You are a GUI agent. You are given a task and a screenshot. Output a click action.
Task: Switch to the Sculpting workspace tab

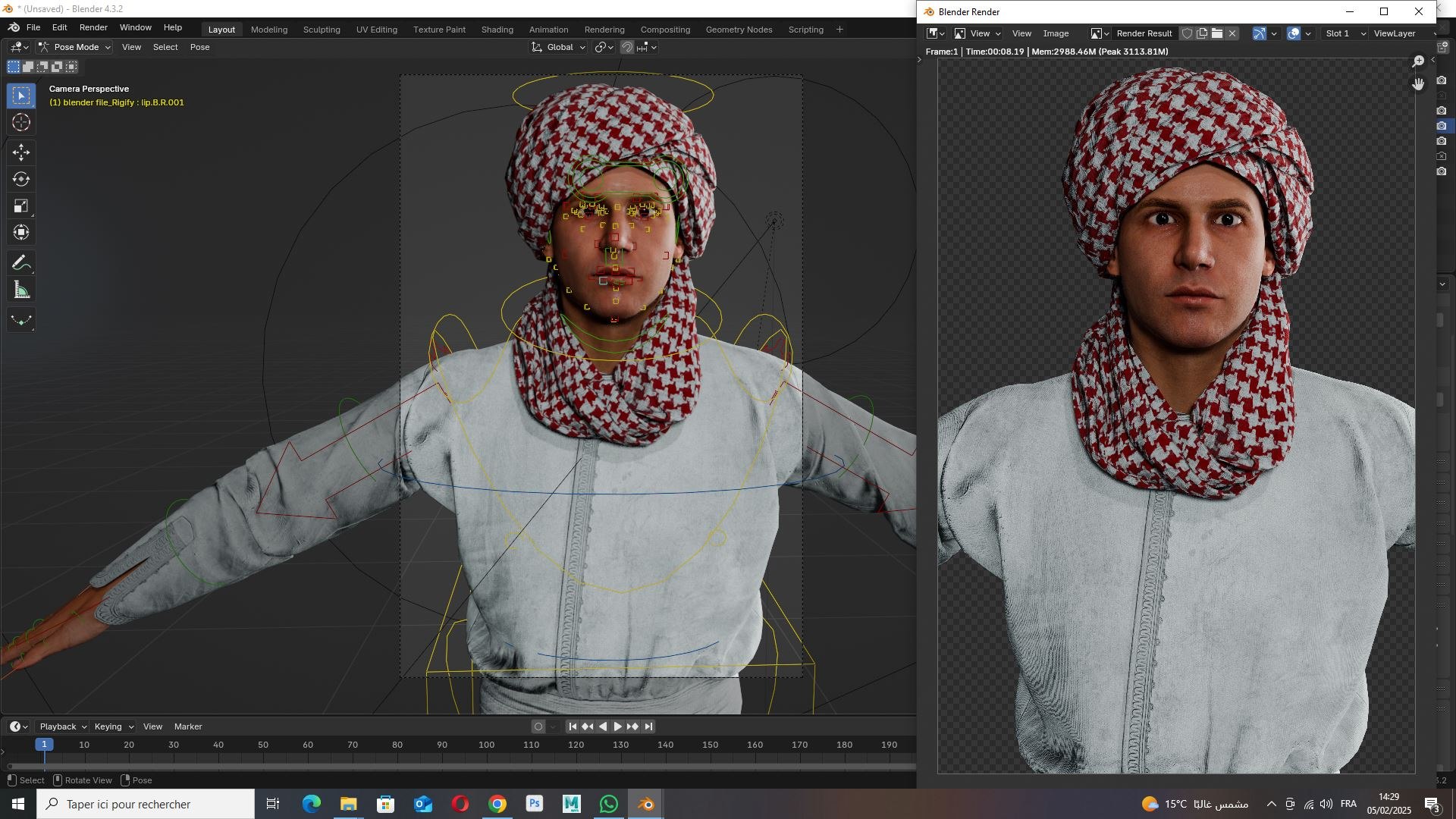tap(322, 30)
